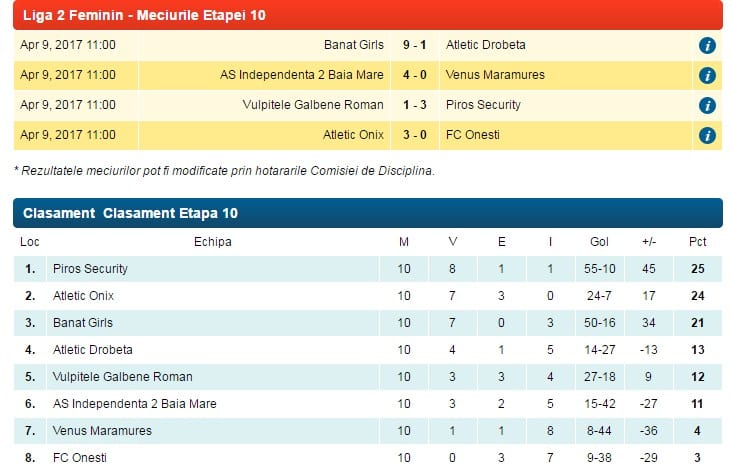Click the Echipa column header
The height and width of the screenshot is (474, 732).
(x=212, y=241)
